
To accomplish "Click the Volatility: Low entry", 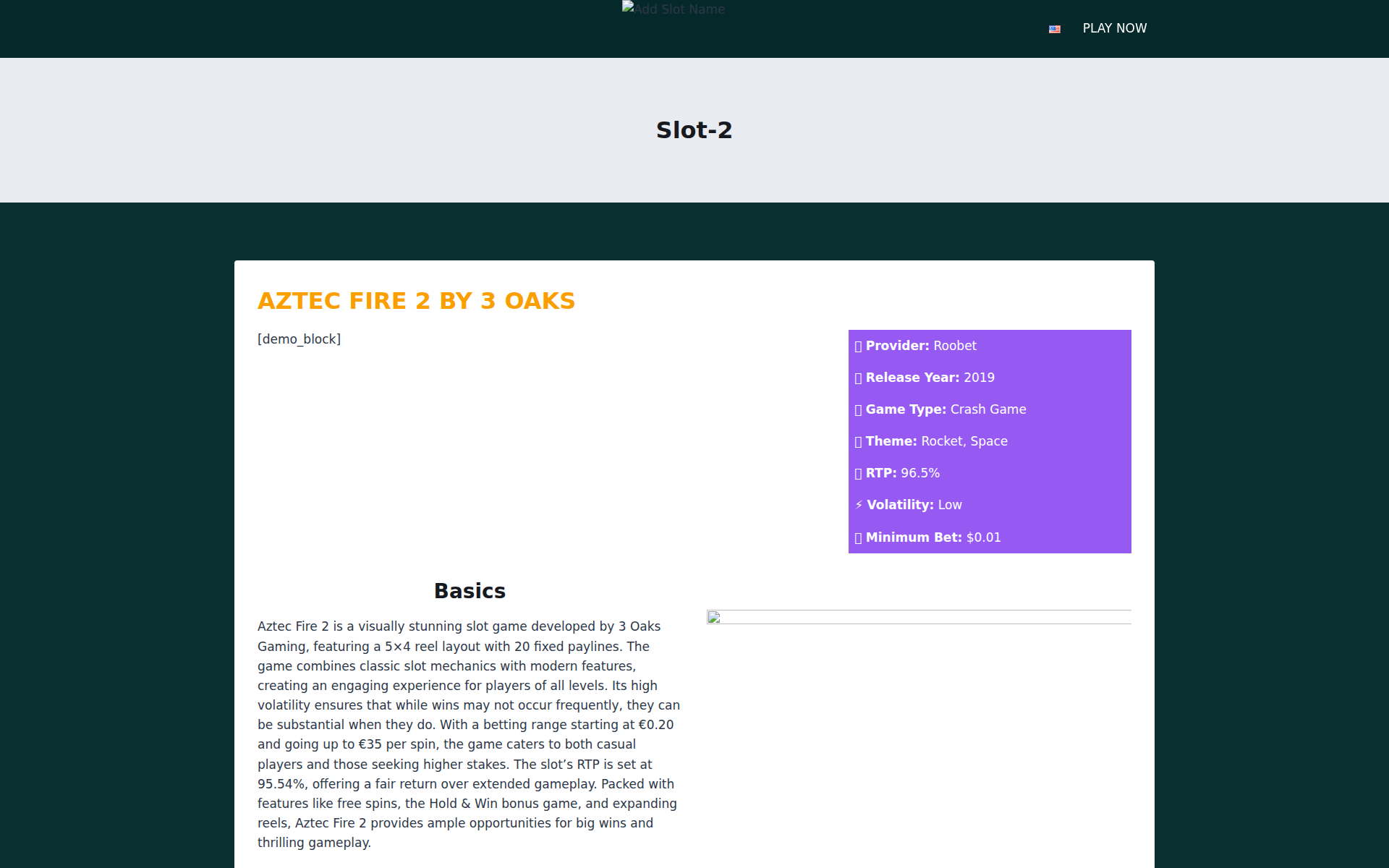I will (x=914, y=505).
